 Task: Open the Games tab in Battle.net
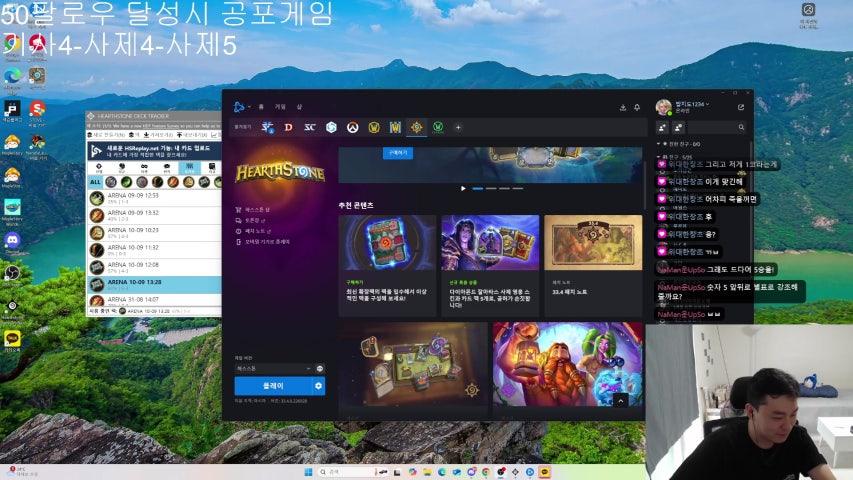[280, 107]
